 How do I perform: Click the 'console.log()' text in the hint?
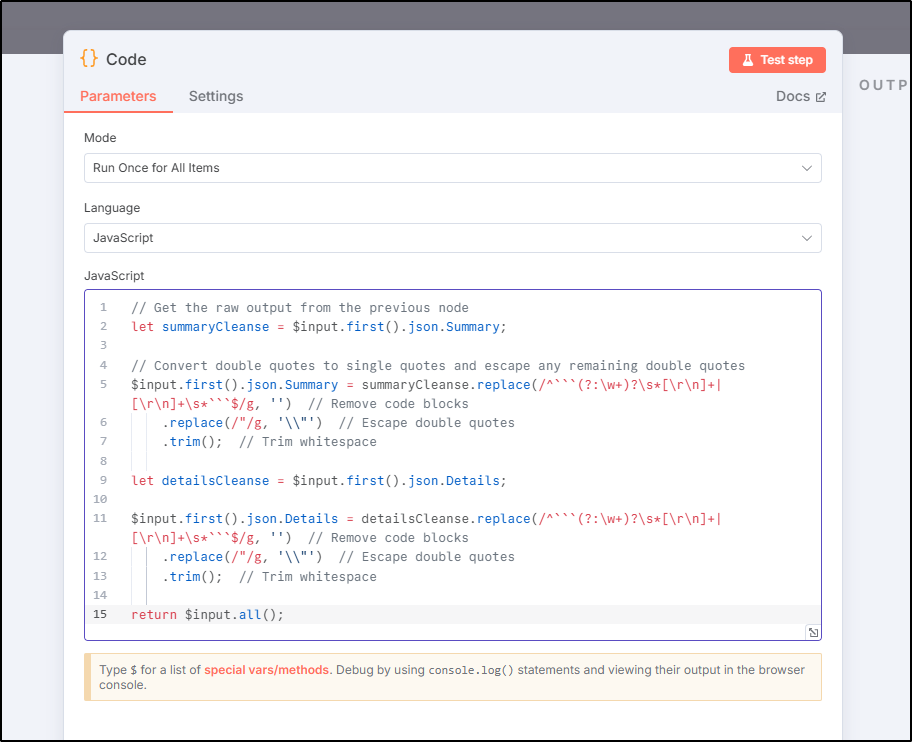click(x=471, y=670)
